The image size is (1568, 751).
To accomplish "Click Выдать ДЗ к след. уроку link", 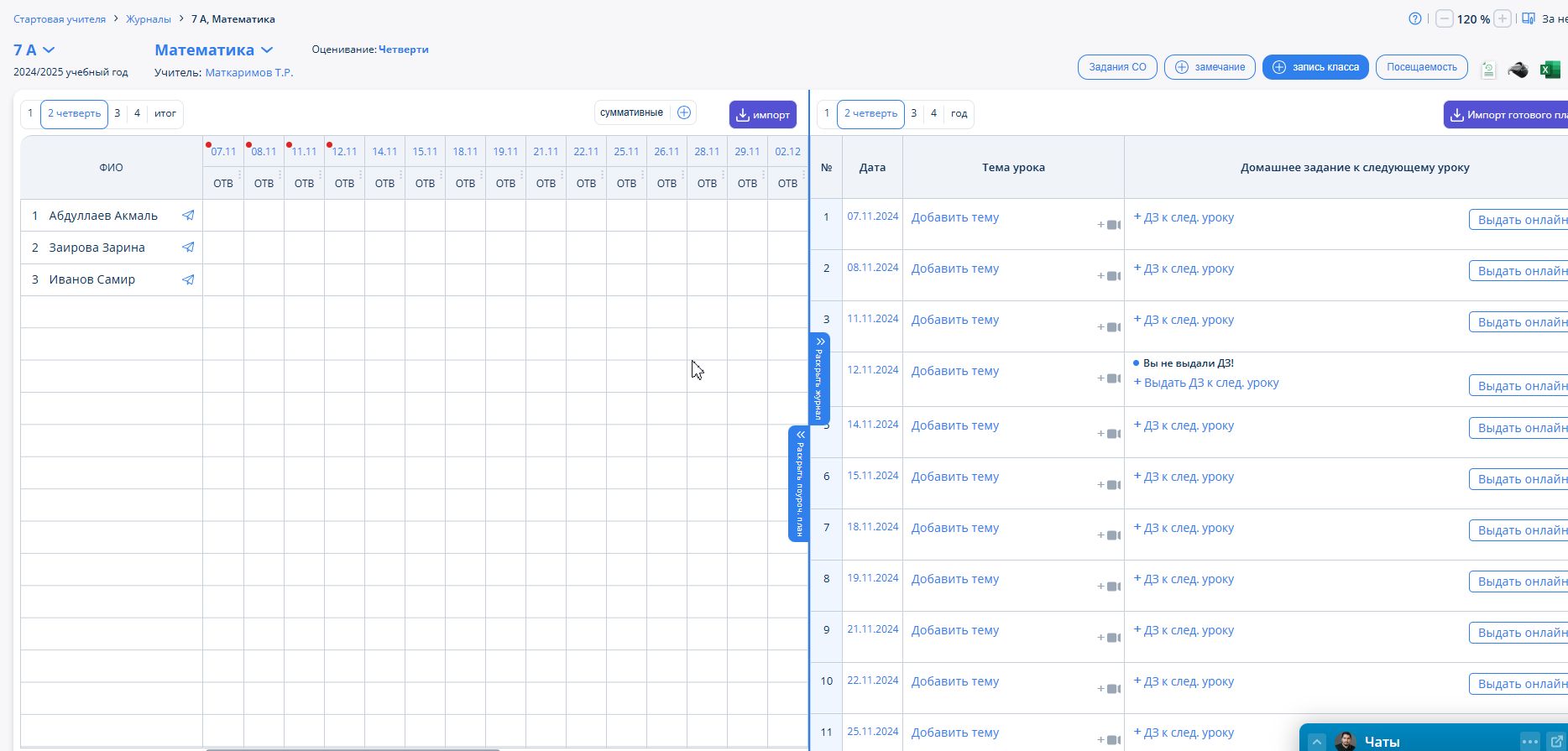I will (x=1206, y=383).
